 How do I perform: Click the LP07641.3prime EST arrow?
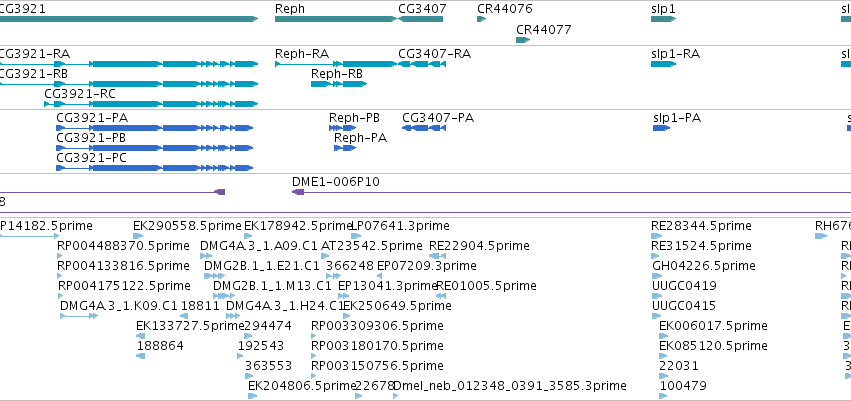point(356,235)
